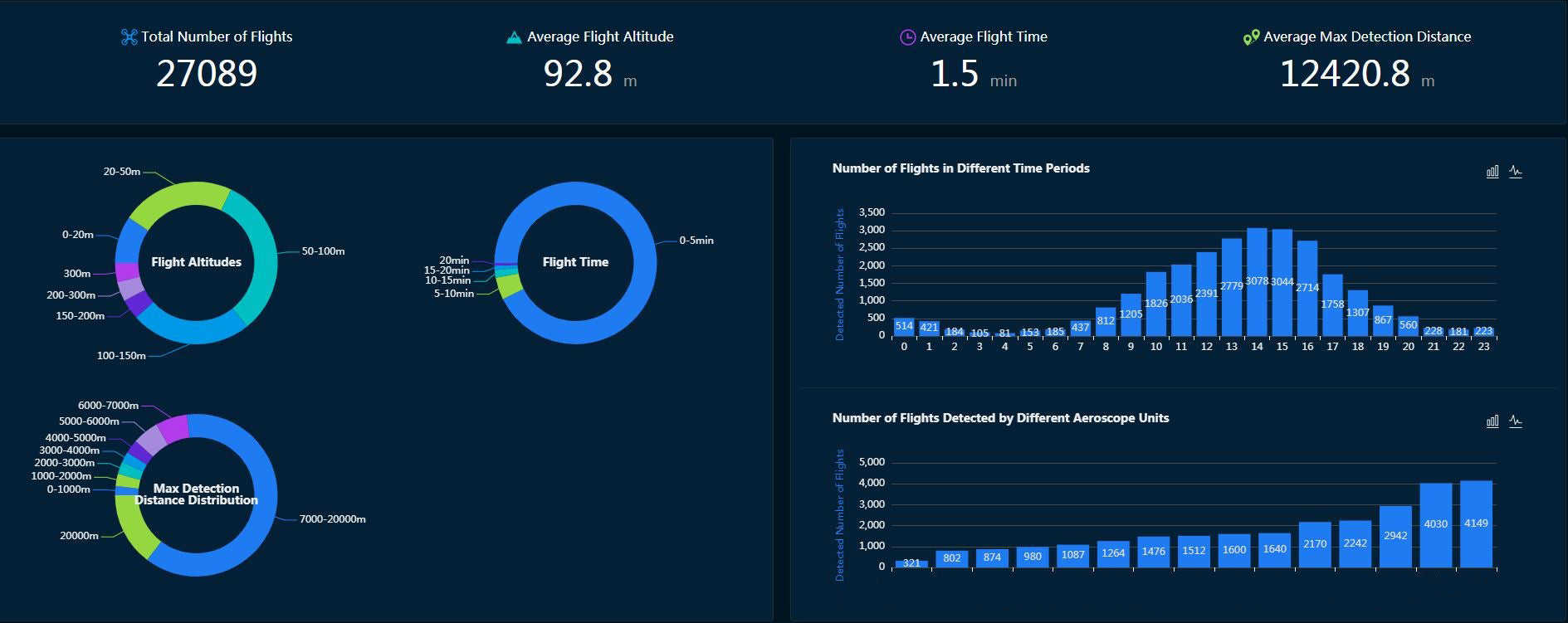Select the 20-50m altitude label
The image size is (1568, 623).
click(122, 172)
